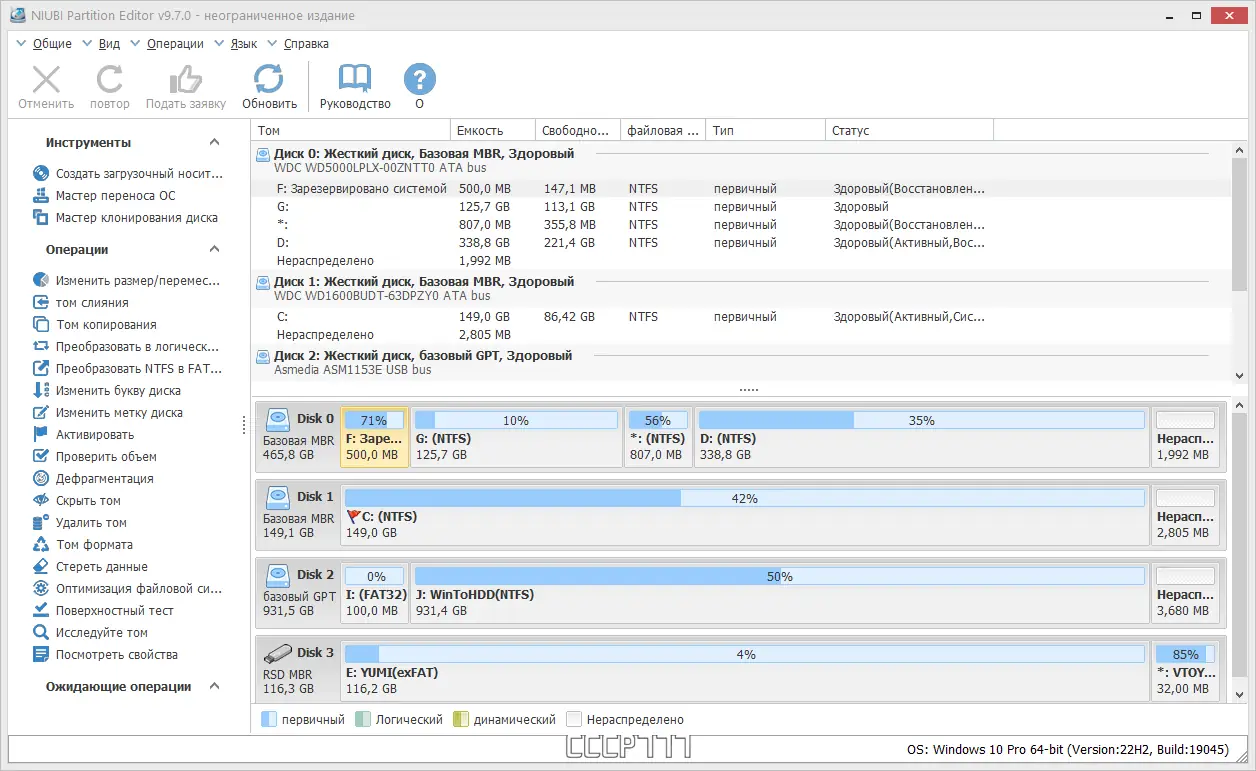This screenshot has height=771, width=1256.
Task: Select Диск 1 header row in list
Action: click(741, 289)
